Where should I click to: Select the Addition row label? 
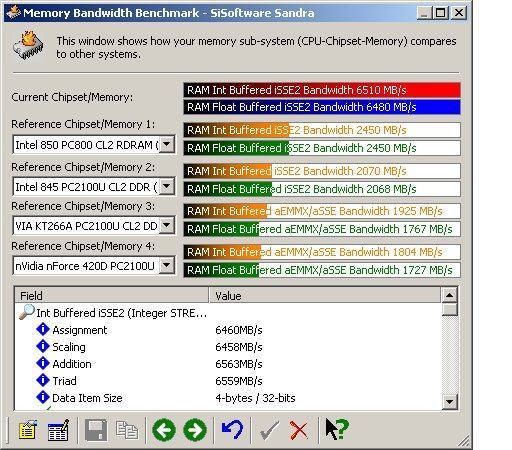point(72,364)
